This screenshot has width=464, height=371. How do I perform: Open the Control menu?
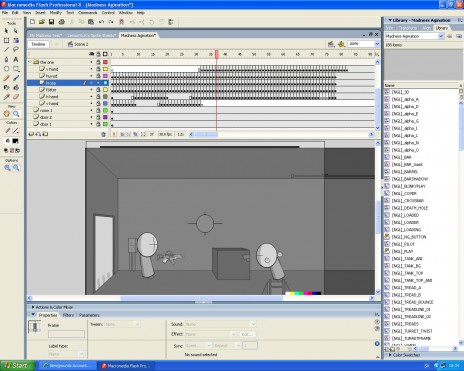[x=108, y=13]
